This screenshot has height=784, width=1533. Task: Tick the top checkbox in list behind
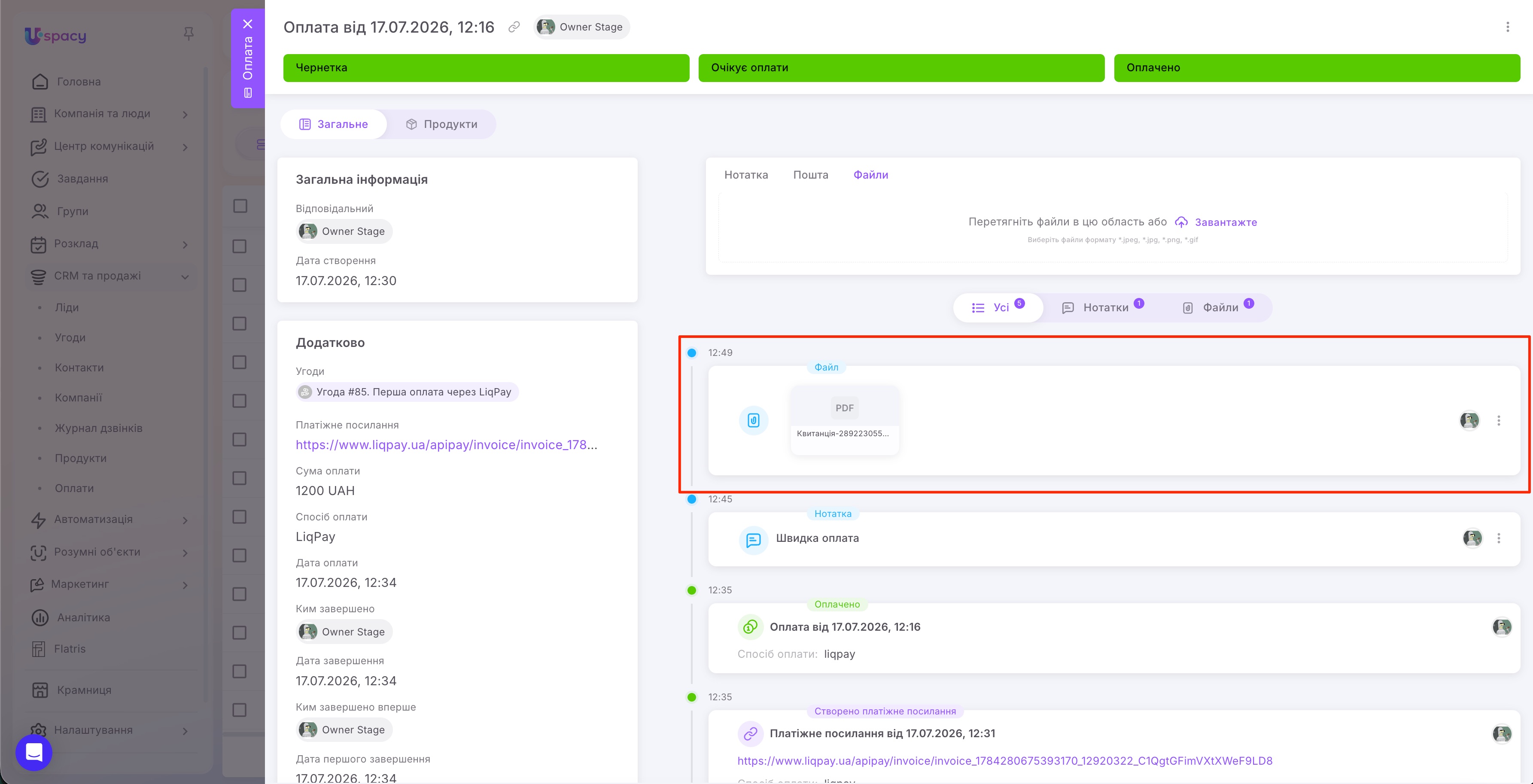[240, 206]
